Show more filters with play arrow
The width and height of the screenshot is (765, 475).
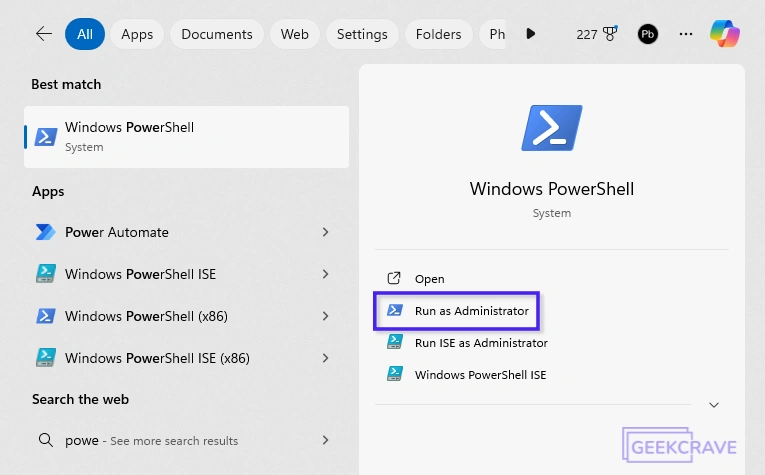click(531, 34)
